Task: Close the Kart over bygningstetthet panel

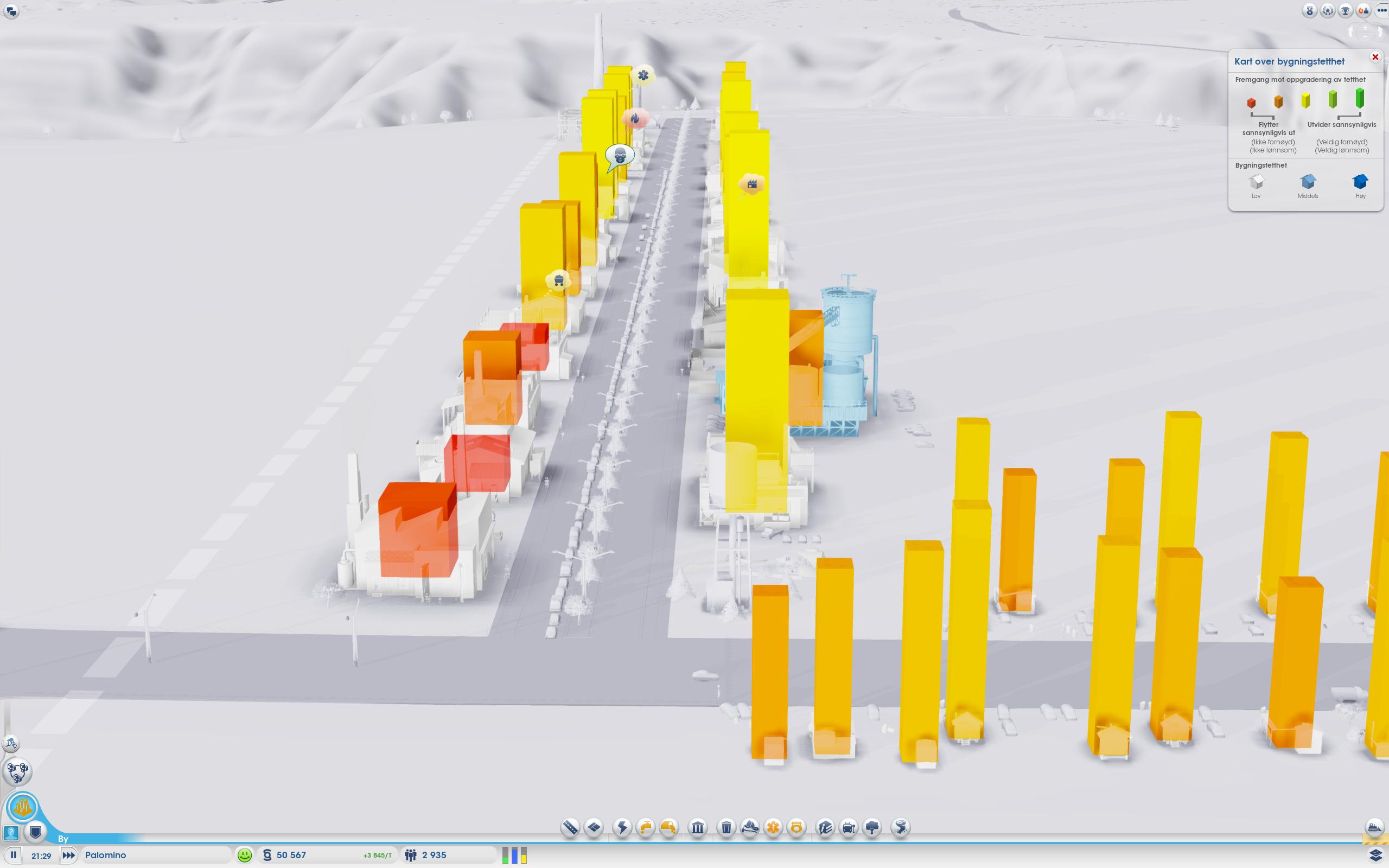Action: click(1375, 57)
